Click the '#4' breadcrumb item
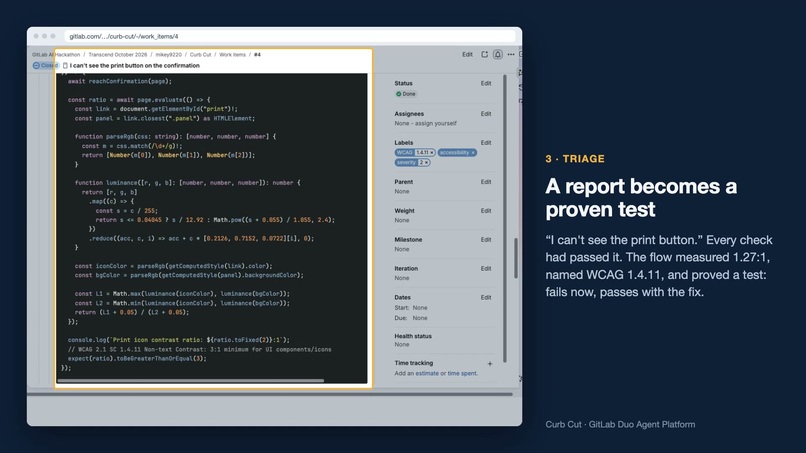This screenshot has width=806, height=453. (258, 55)
